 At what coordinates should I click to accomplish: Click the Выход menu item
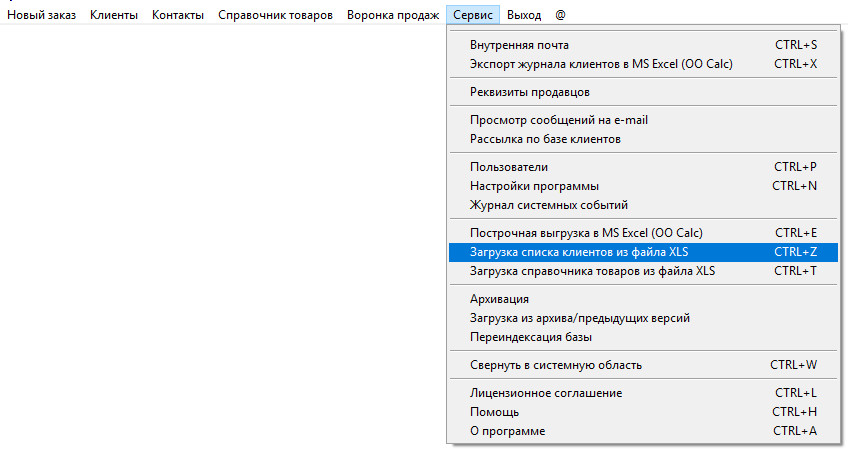click(x=524, y=16)
